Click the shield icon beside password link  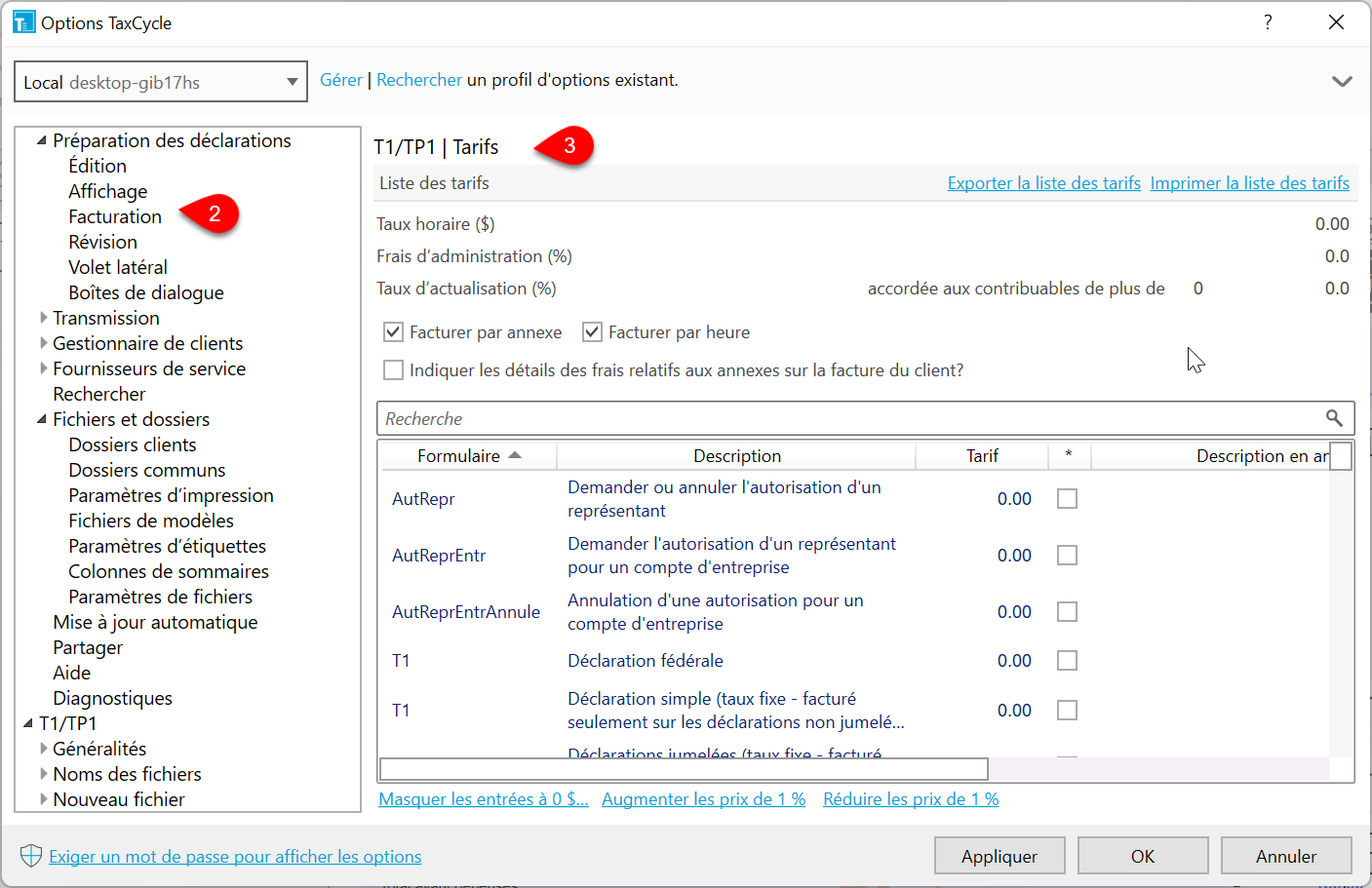click(x=31, y=856)
